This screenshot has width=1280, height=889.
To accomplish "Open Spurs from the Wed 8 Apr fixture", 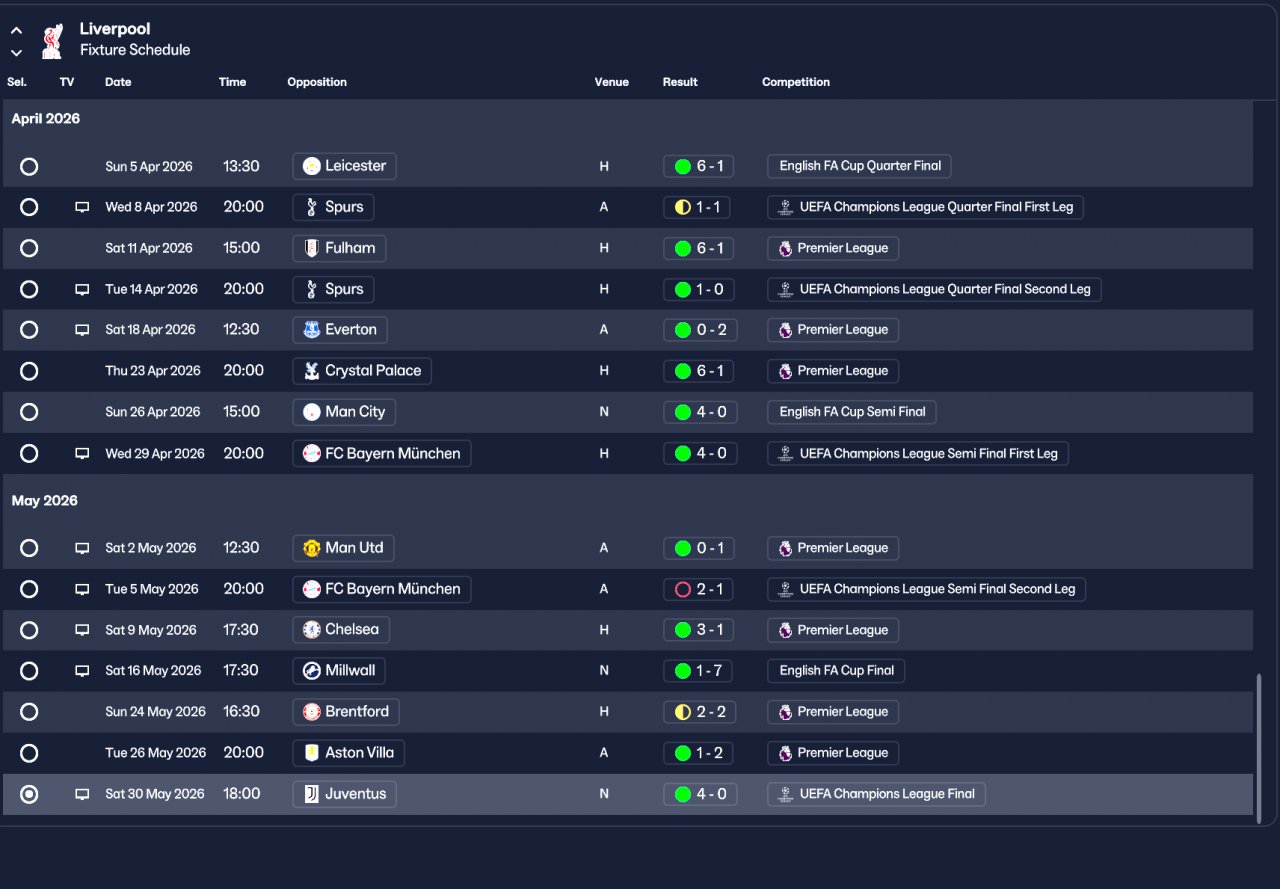I will click(x=334, y=207).
